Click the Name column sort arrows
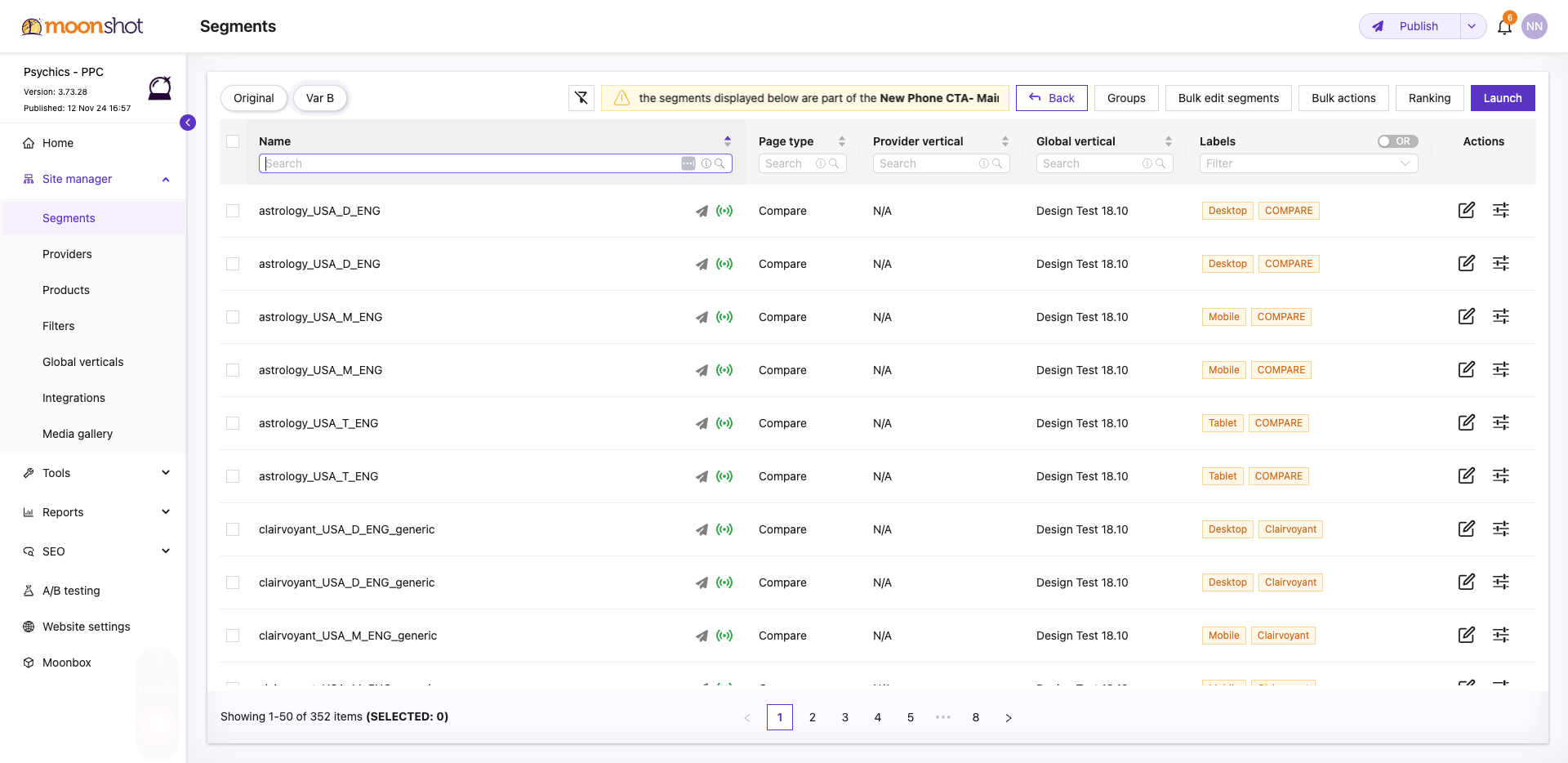Image resolution: width=1568 pixels, height=763 pixels. point(728,141)
